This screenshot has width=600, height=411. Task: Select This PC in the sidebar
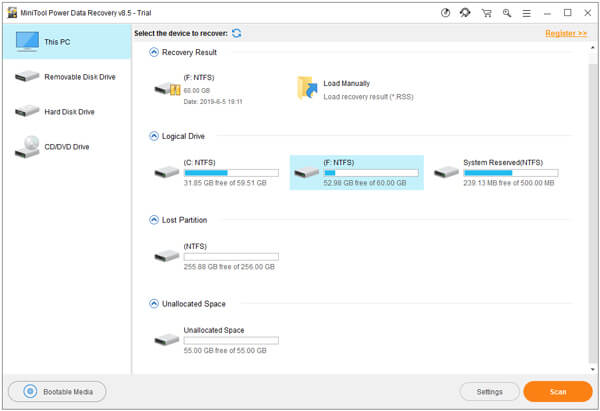pos(67,42)
